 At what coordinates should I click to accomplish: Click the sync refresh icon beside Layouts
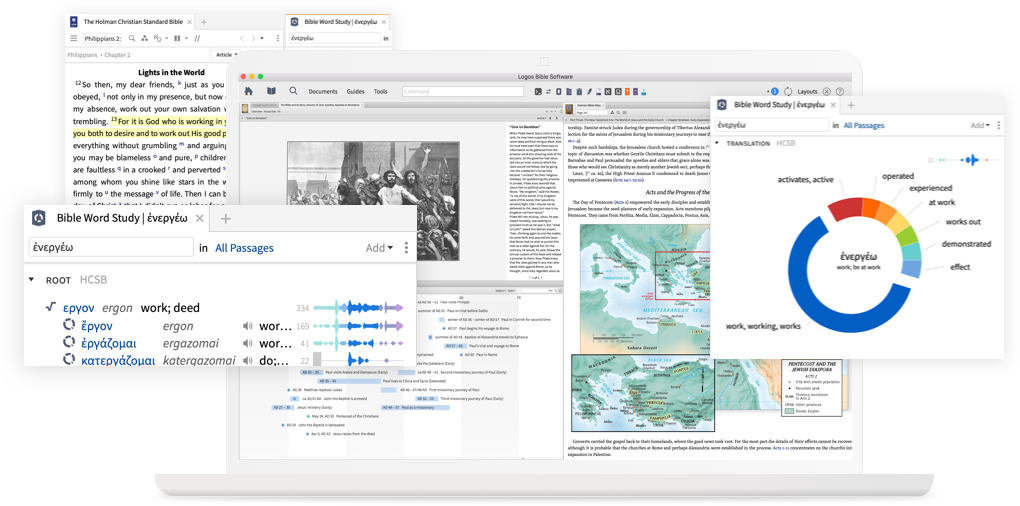click(788, 92)
